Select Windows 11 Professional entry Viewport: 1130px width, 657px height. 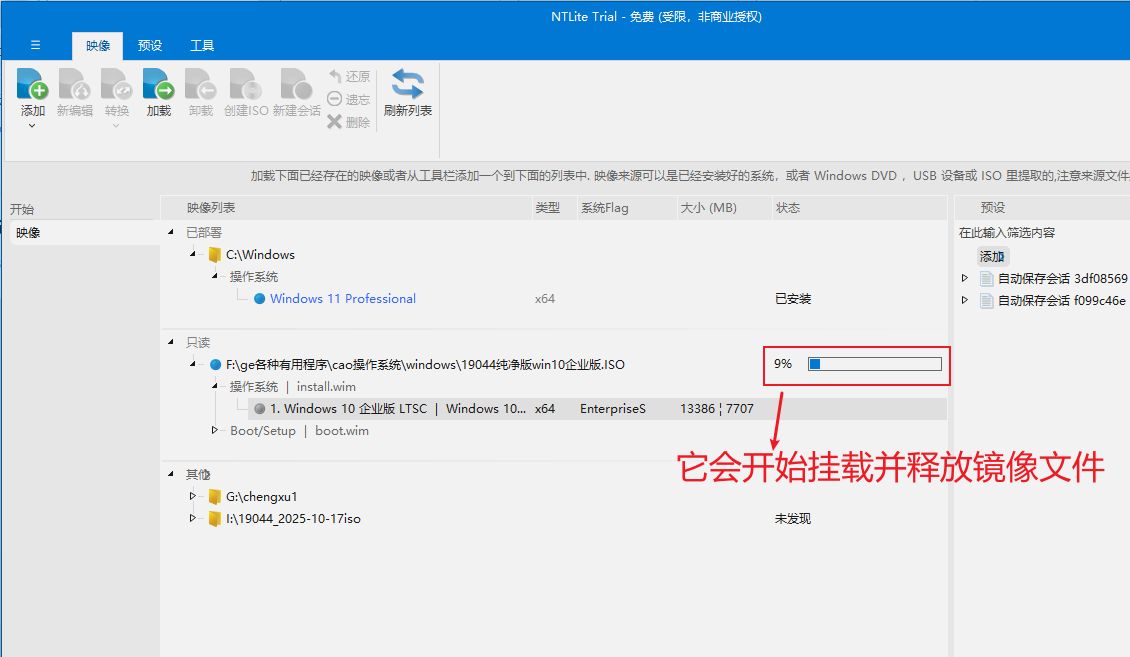tap(342, 299)
